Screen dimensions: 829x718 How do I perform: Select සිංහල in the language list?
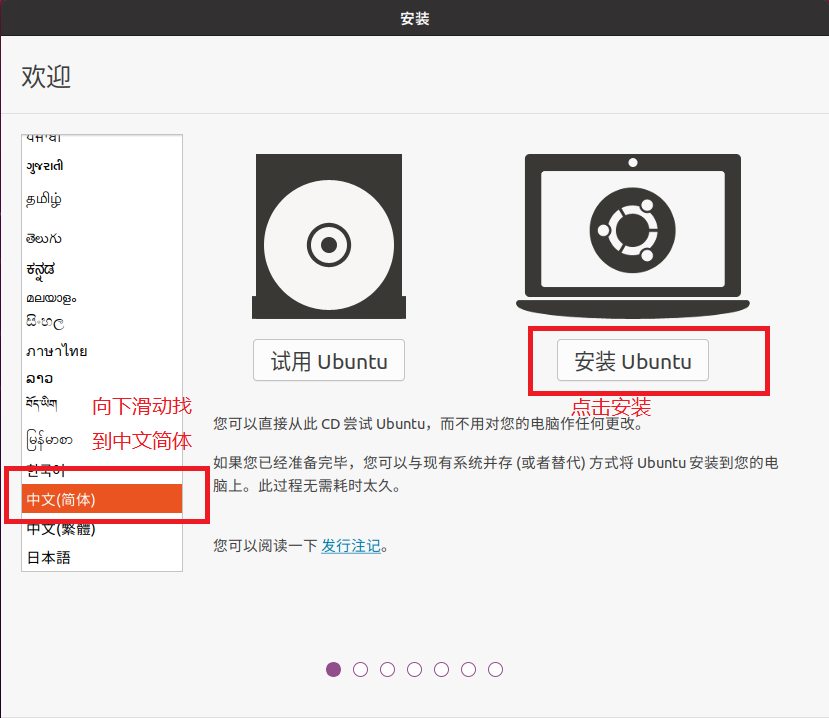pyautogui.click(x=102, y=322)
